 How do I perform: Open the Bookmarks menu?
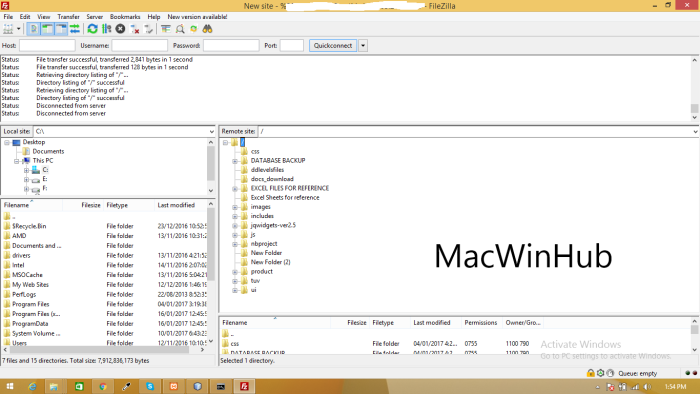click(125, 17)
